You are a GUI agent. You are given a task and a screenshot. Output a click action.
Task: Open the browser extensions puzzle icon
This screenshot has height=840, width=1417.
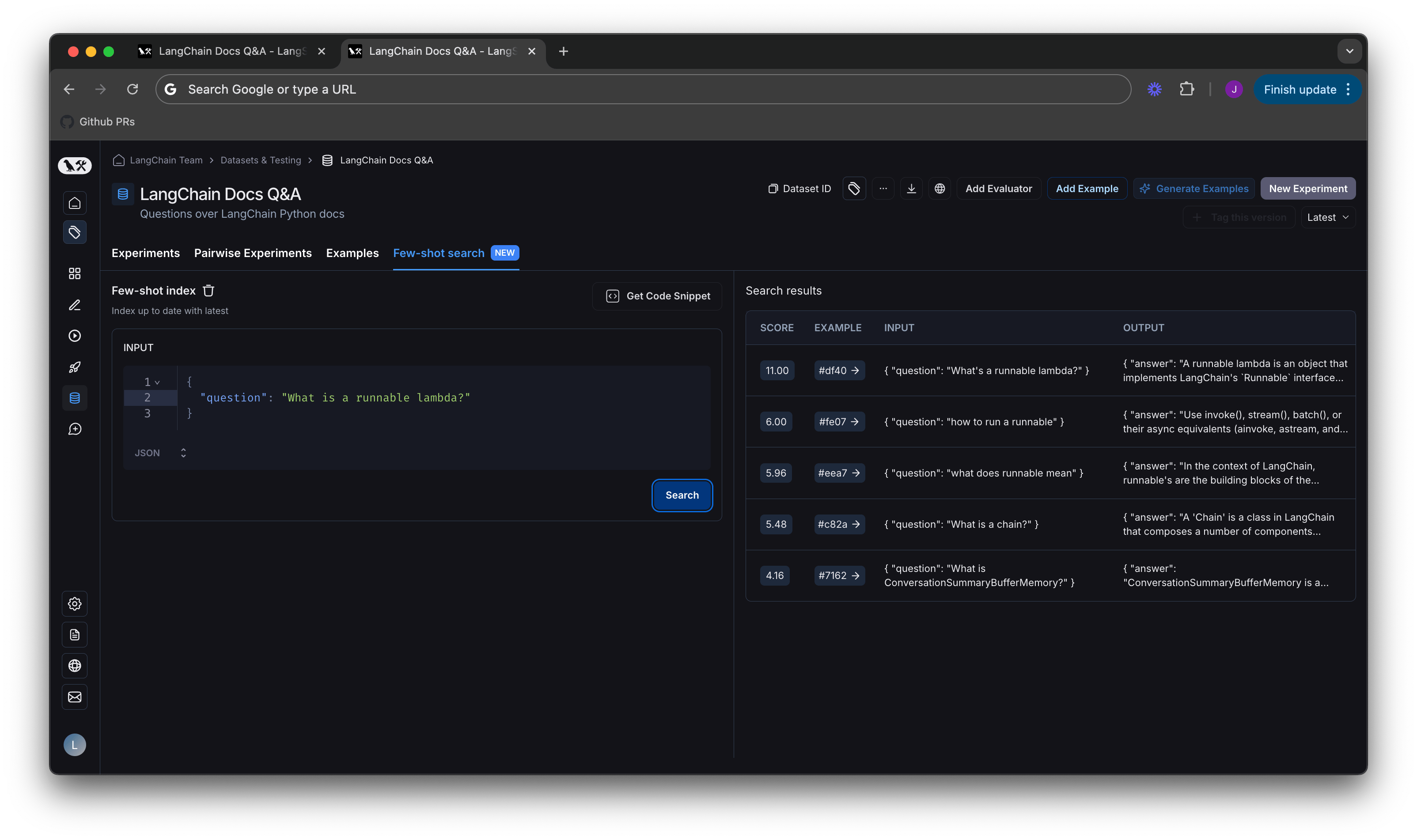[x=1186, y=90]
